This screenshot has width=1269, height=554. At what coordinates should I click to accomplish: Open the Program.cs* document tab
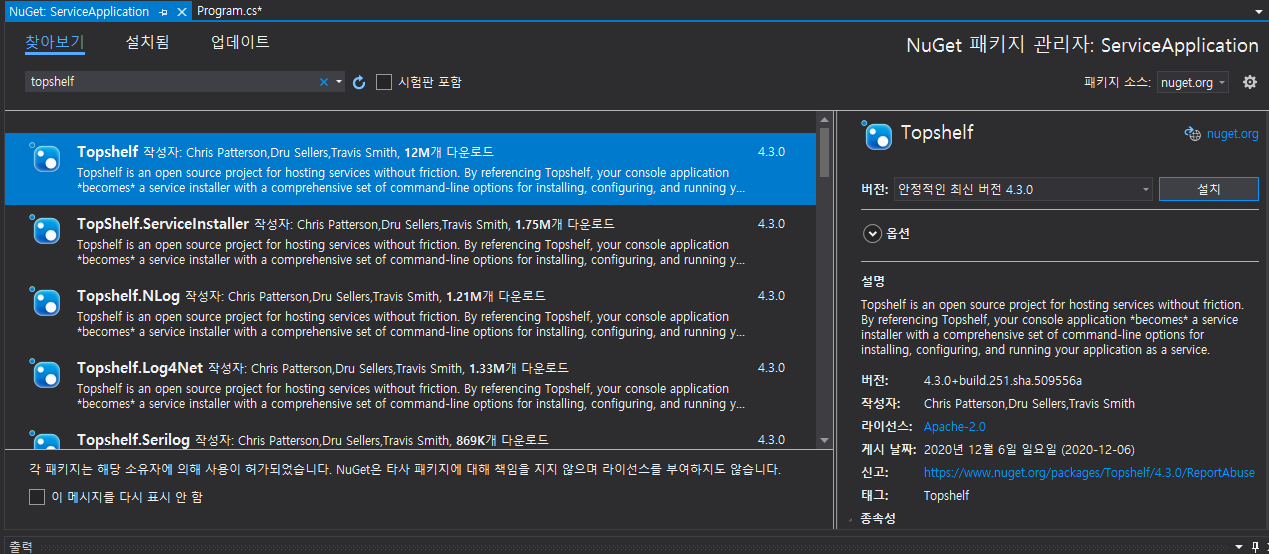(x=230, y=11)
